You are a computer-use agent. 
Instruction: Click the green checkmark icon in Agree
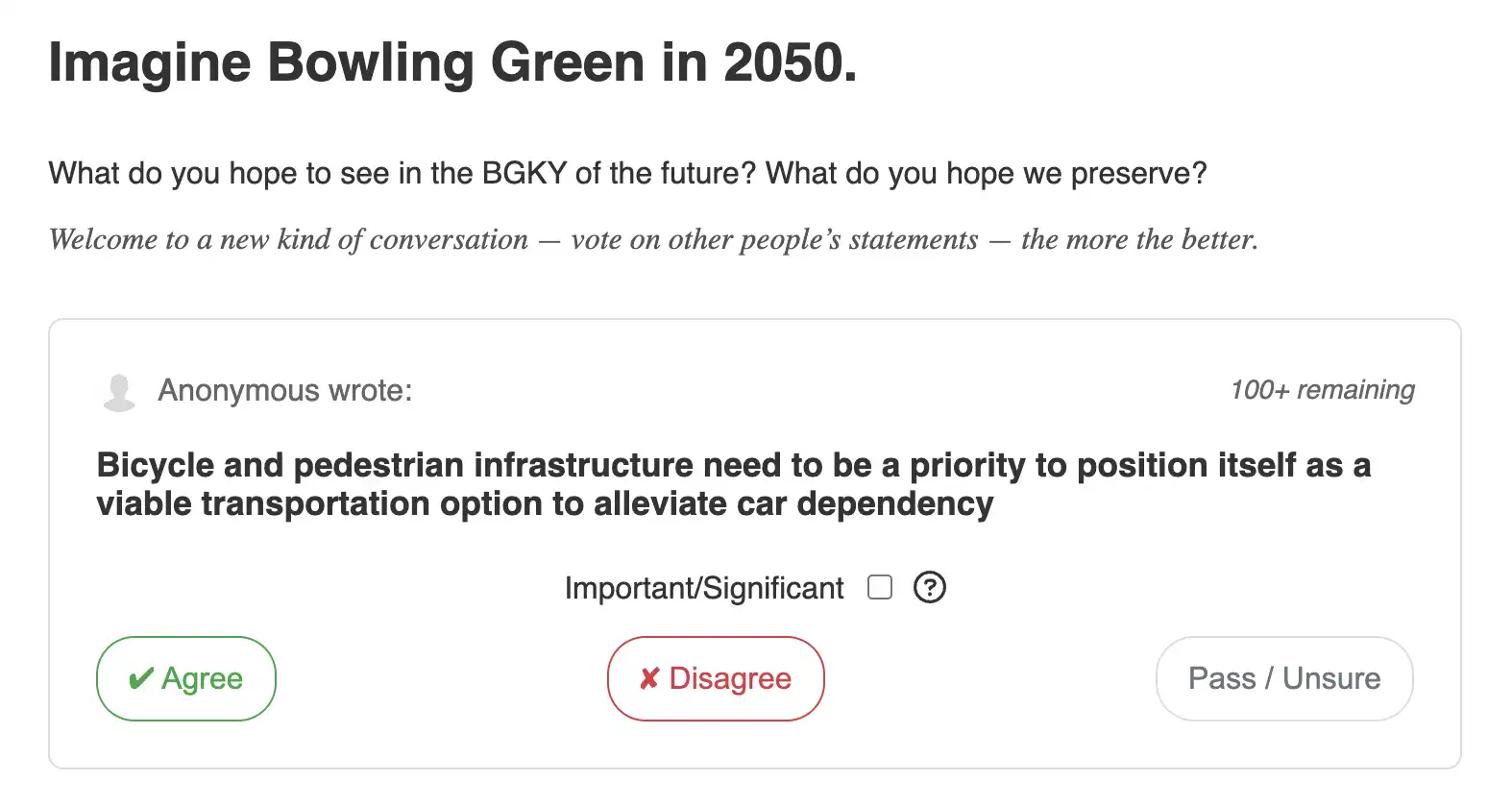tap(140, 679)
